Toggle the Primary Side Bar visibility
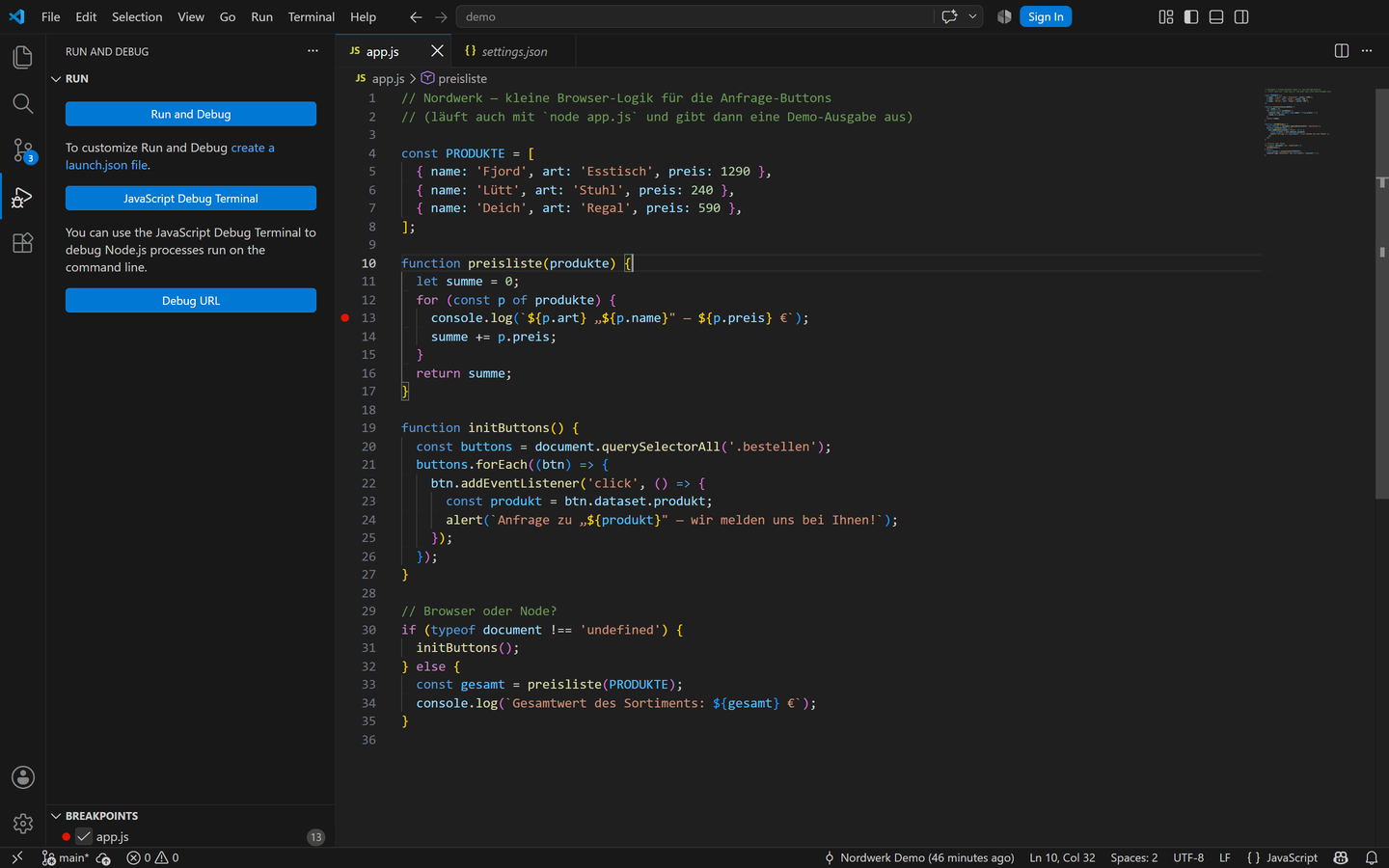 coord(1191,16)
